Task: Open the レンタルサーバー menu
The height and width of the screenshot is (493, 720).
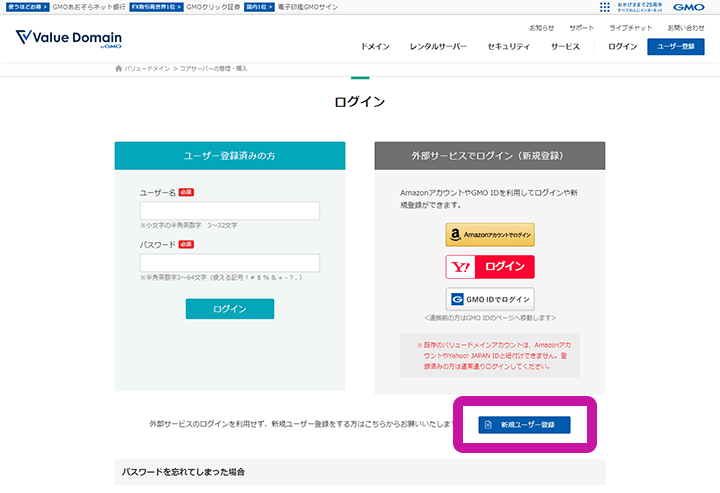Action: point(438,47)
